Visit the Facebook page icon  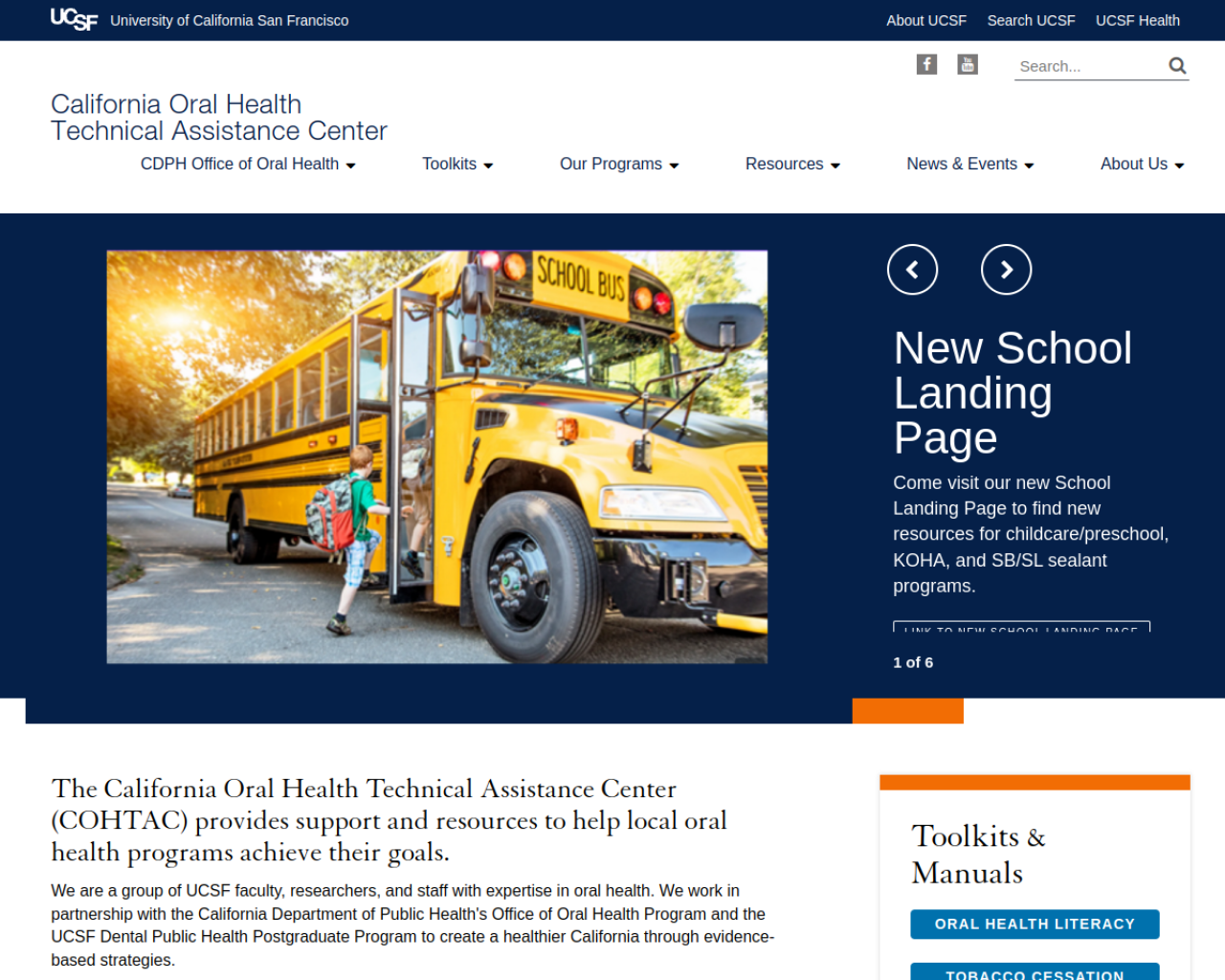[x=926, y=64]
